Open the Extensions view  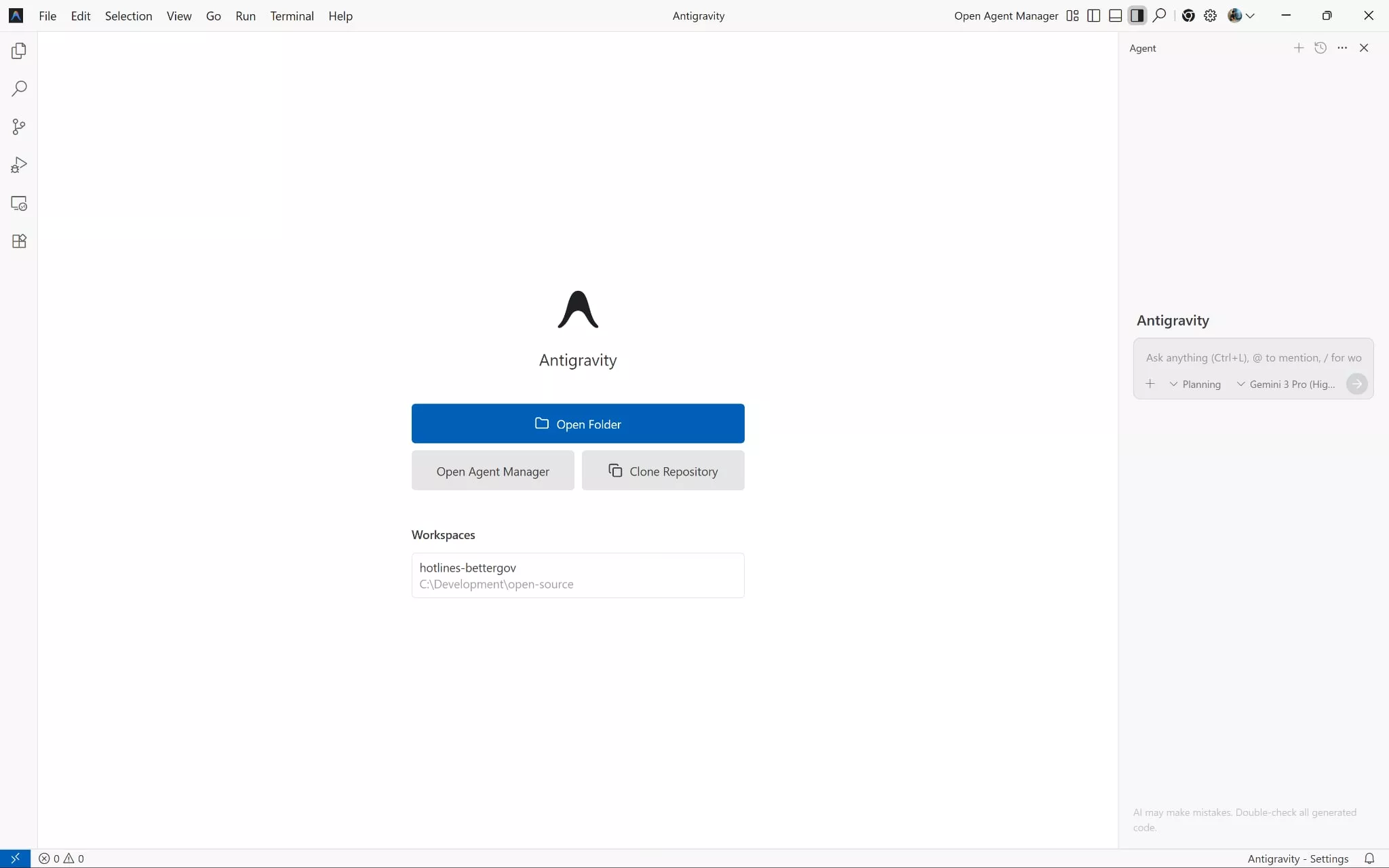pos(19,241)
